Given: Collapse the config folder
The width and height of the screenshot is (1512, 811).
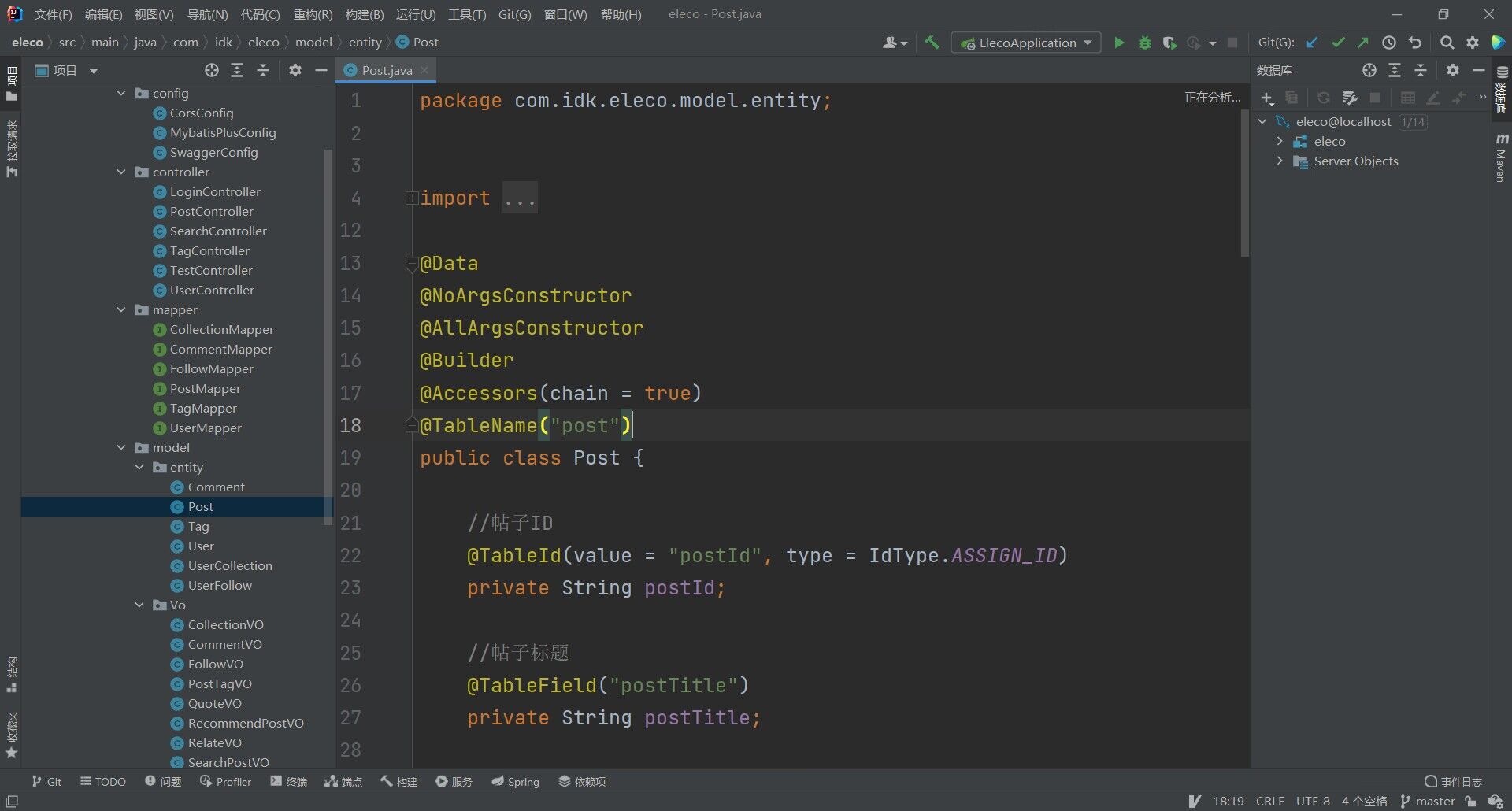Looking at the screenshot, I should [121, 93].
